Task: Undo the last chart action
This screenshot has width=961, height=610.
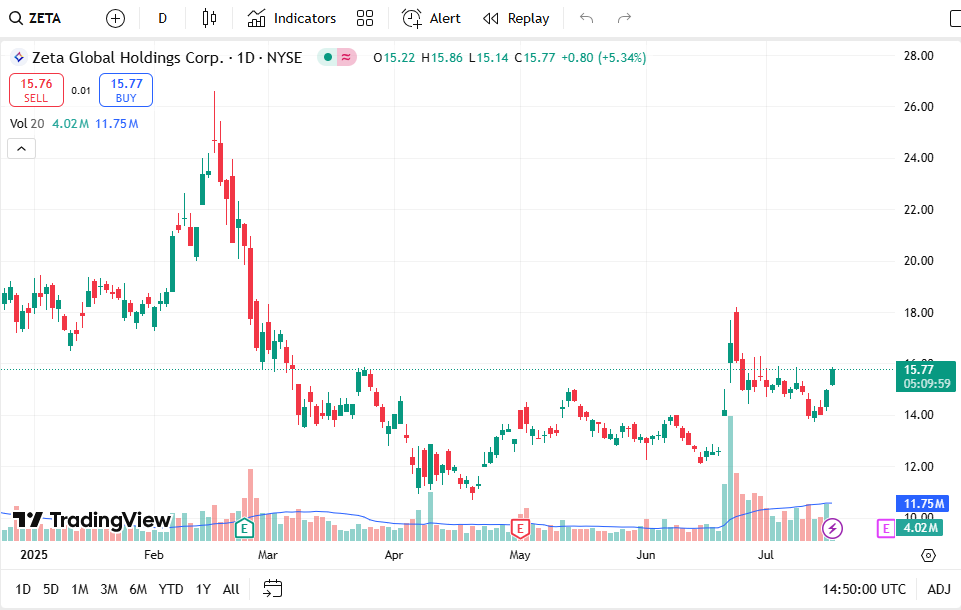Action: (x=587, y=18)
